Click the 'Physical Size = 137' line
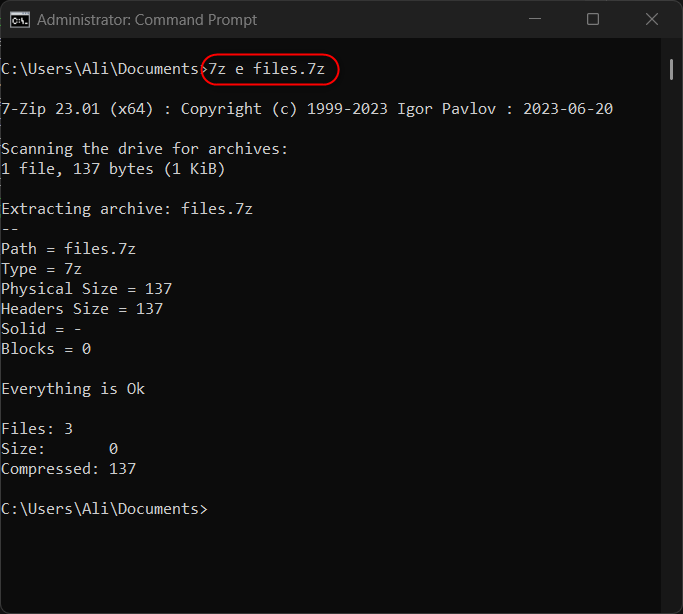683x614 pixels. (86, 289)
